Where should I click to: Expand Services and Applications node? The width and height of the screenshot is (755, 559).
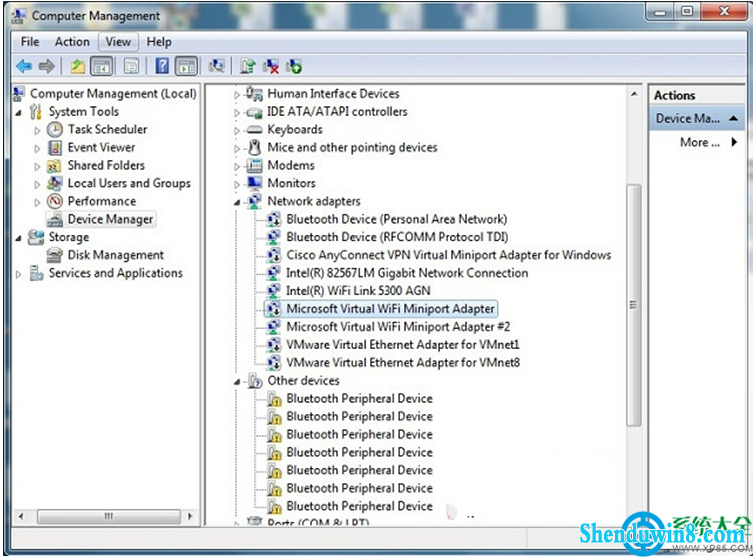pyautogui.click(x=19, y=274)
